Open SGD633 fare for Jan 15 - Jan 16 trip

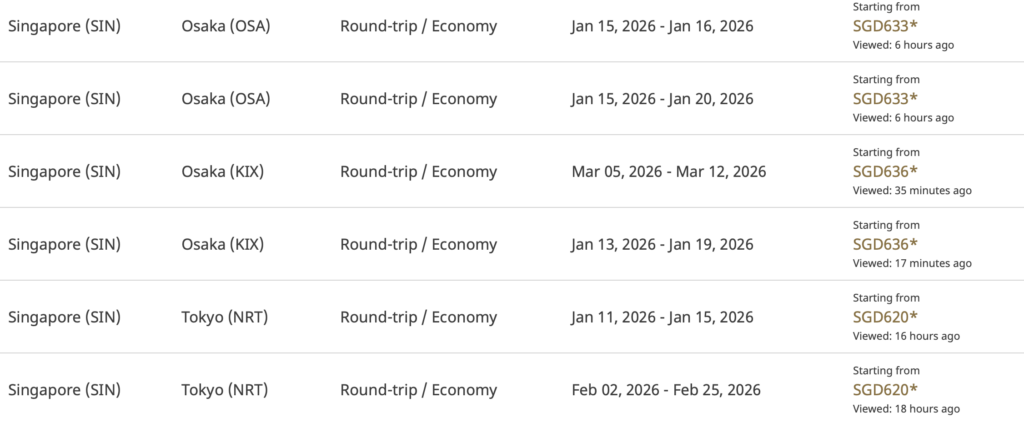pos(885,26)
